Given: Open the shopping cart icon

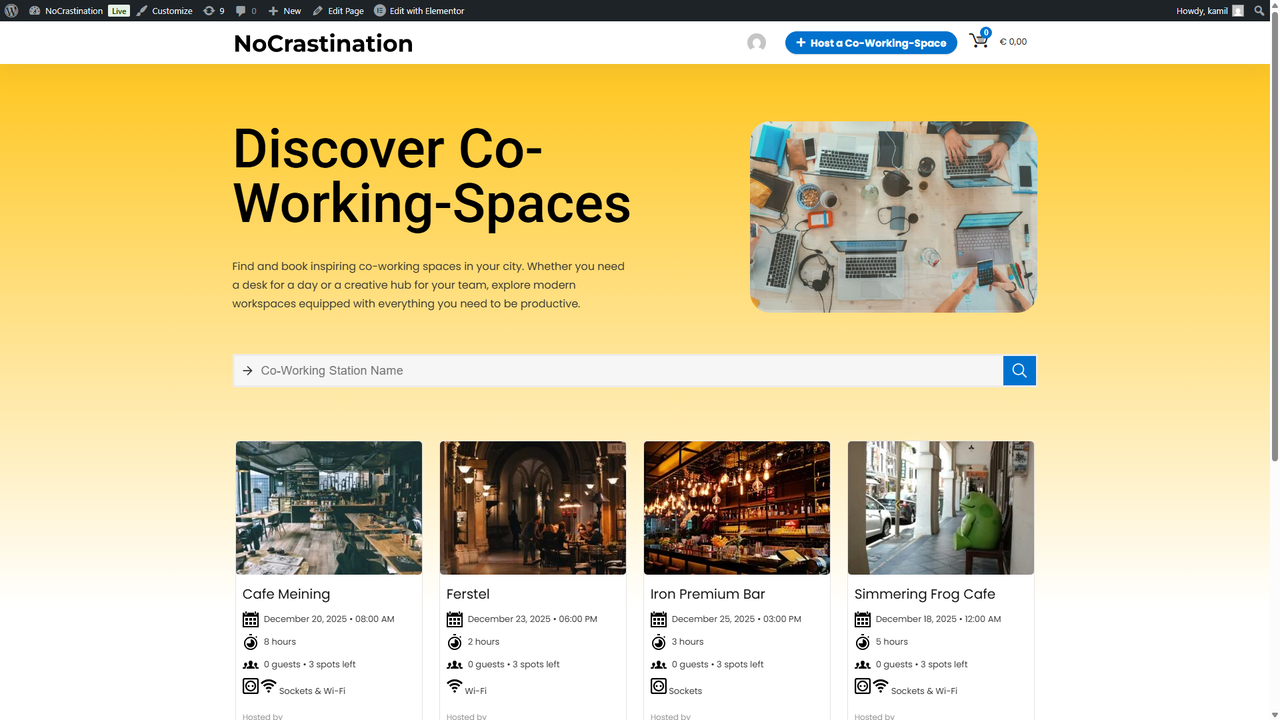Looking at the screenshot, I should point(980,40).
